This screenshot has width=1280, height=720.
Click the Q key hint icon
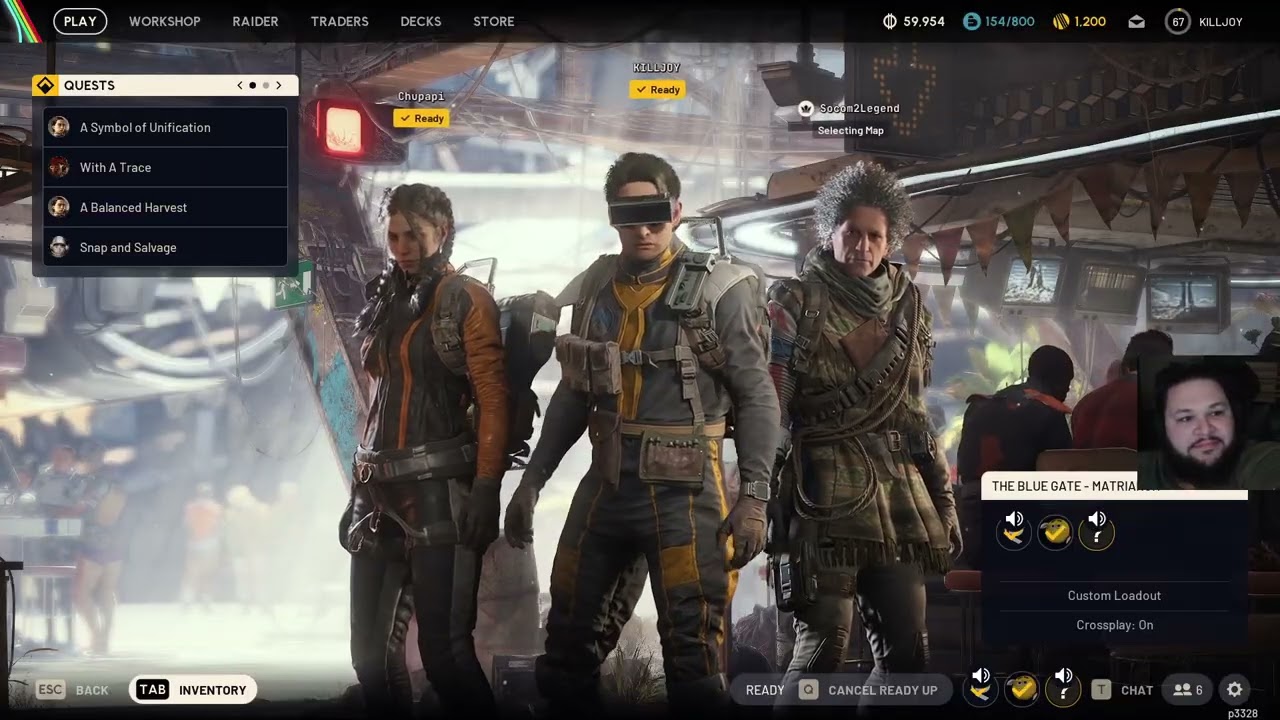point(808,689)
